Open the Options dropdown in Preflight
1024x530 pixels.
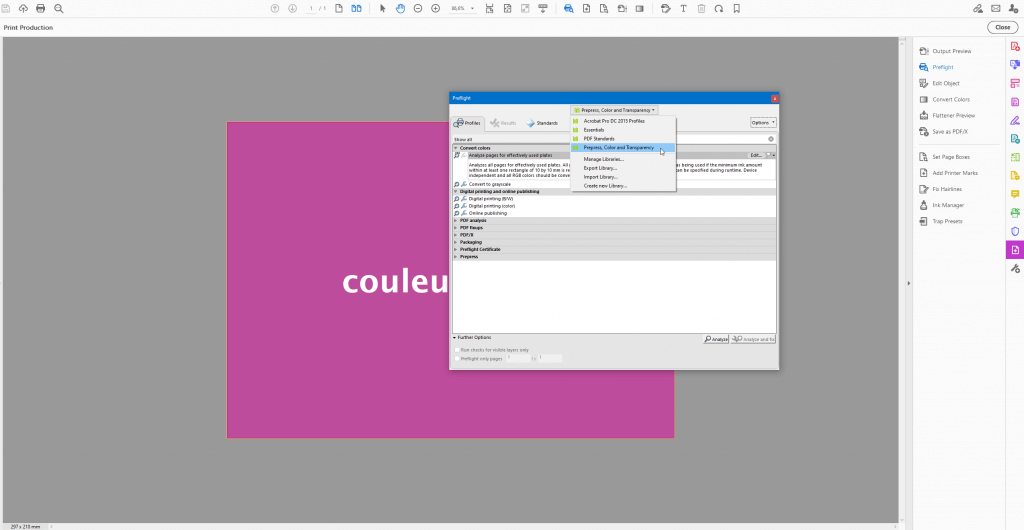coord(763,123)
